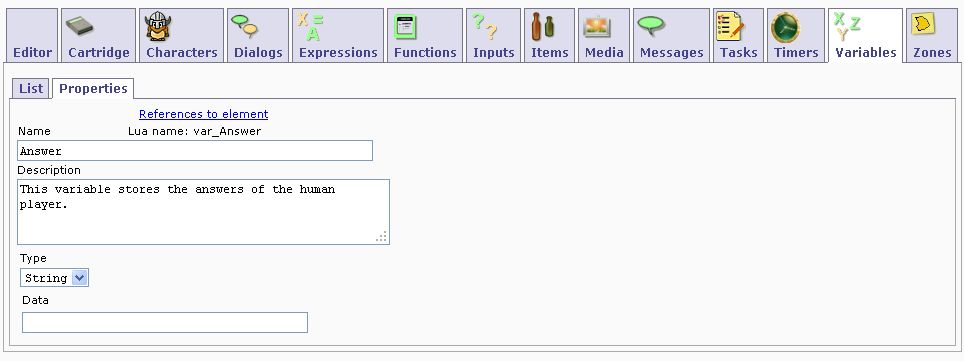Select the Inputs question marks icon

pyautogui.click(x=484, y=26)
